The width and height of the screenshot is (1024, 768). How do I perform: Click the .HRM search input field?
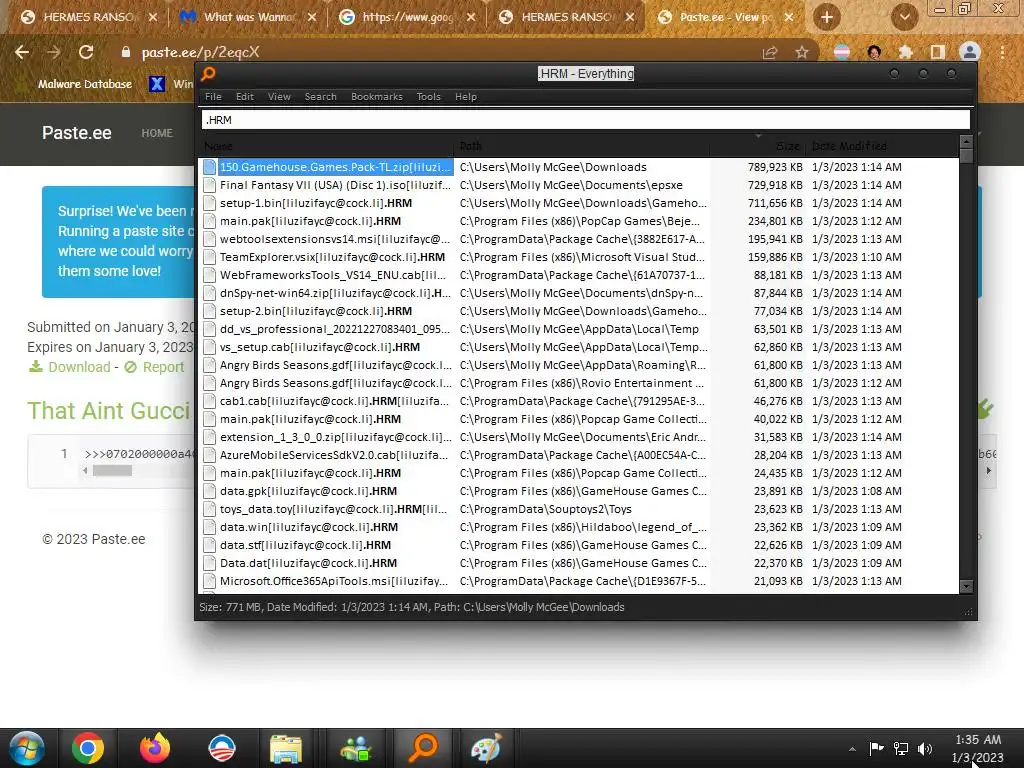tap(586, 120)
